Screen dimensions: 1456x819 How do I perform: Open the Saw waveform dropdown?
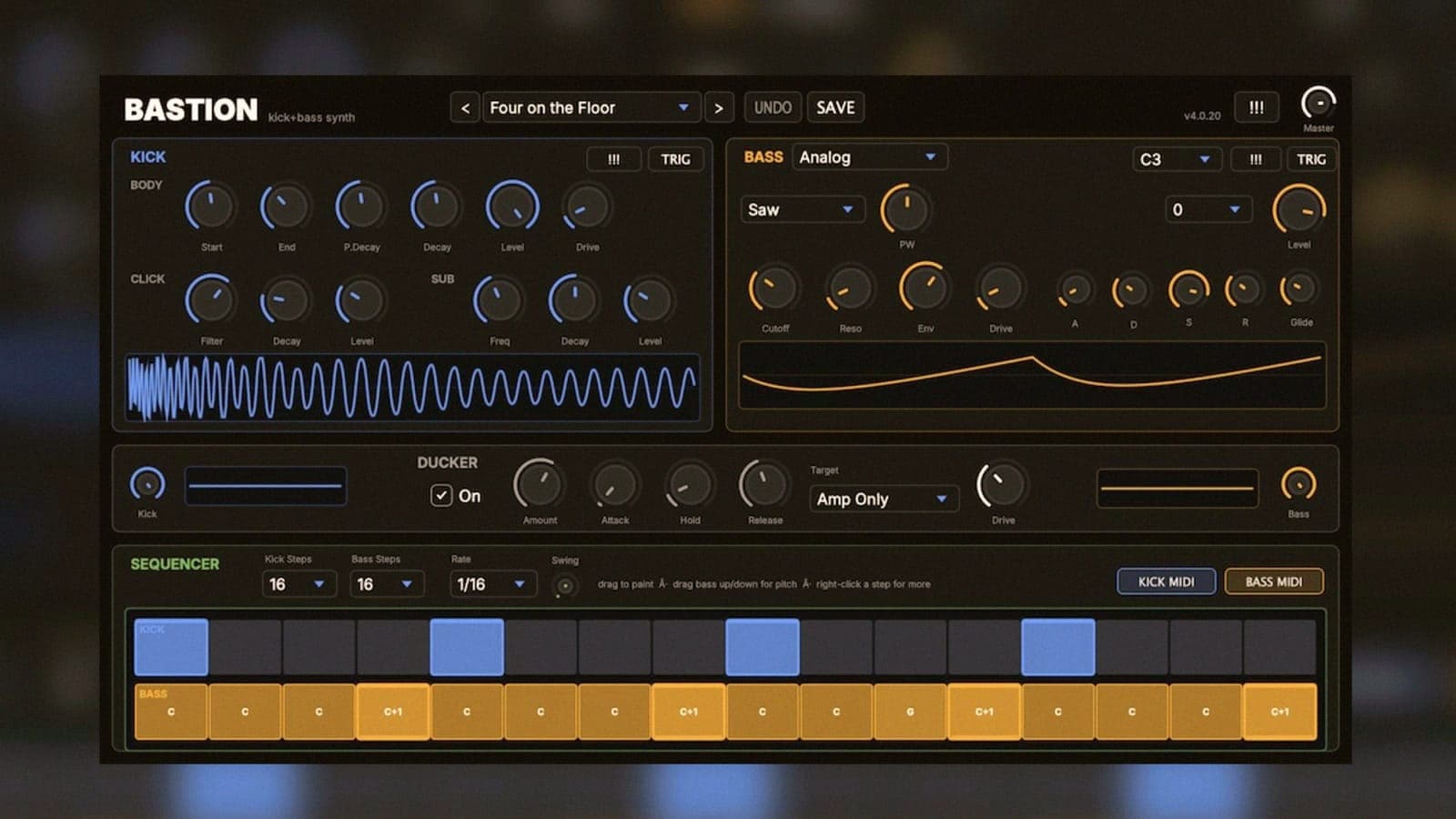(x=802, y=210)
